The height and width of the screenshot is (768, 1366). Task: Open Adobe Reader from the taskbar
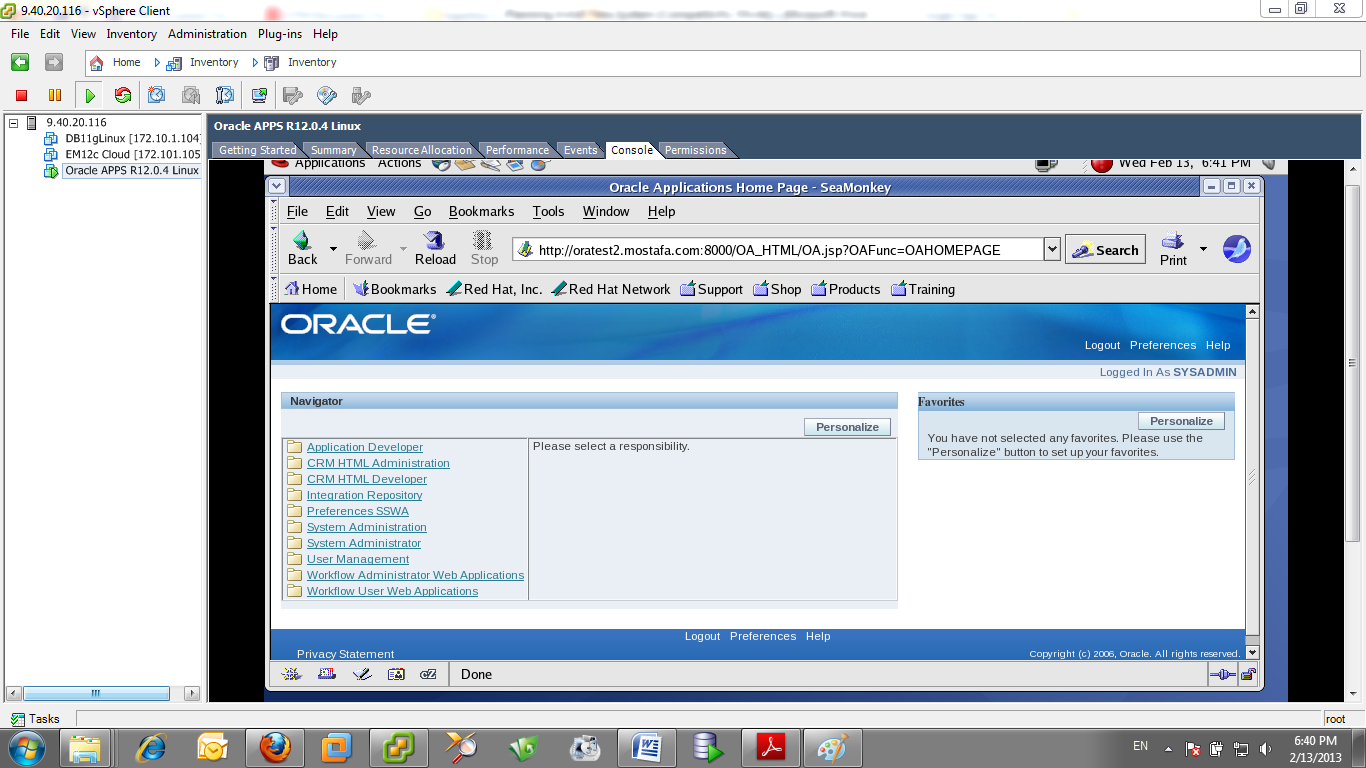770,747
